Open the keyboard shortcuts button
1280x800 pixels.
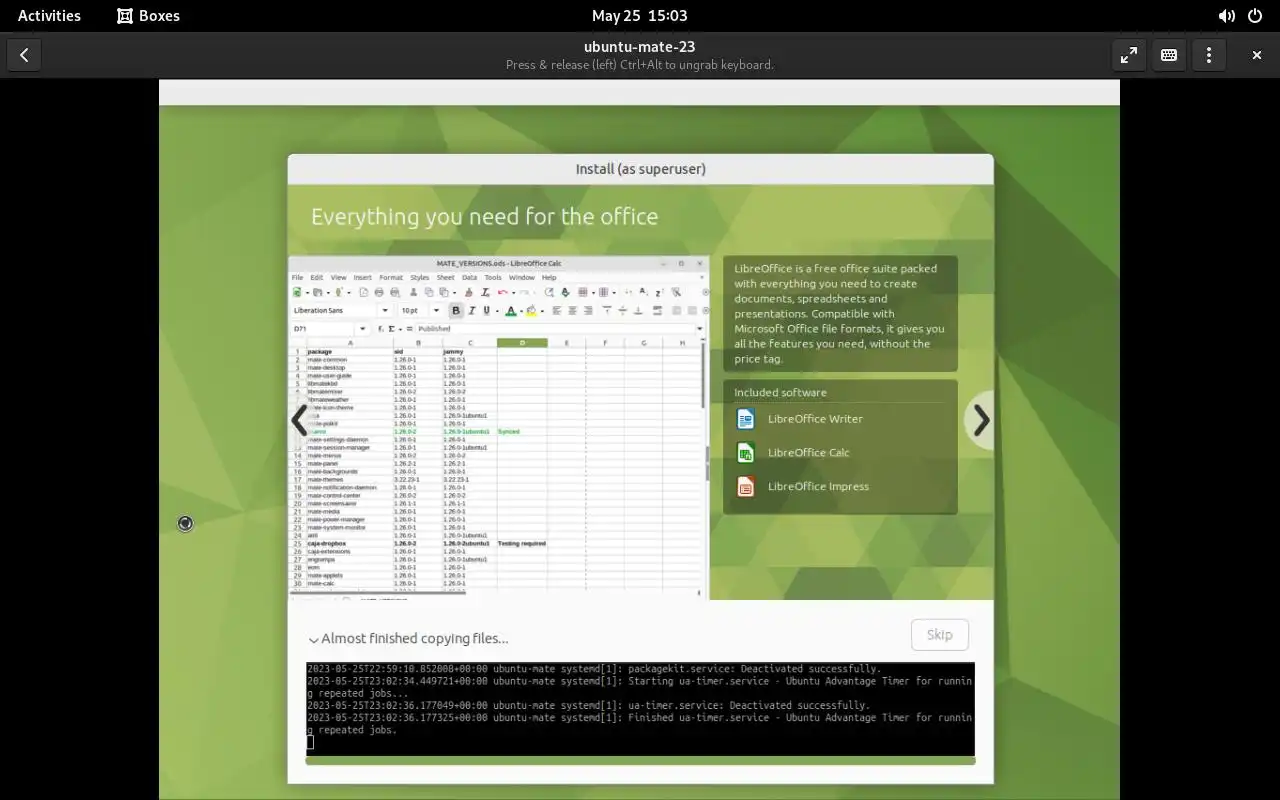(1169, 55)
